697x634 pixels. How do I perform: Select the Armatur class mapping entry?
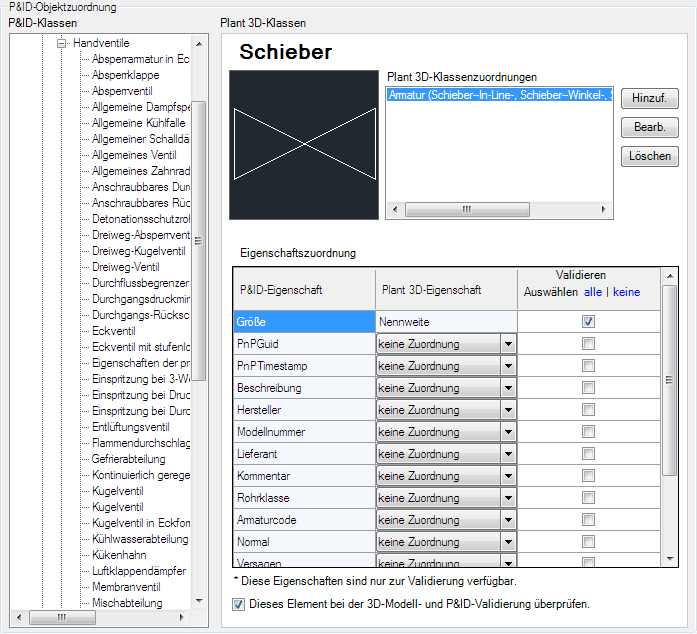pyautogui.click(x=500, y=95)
